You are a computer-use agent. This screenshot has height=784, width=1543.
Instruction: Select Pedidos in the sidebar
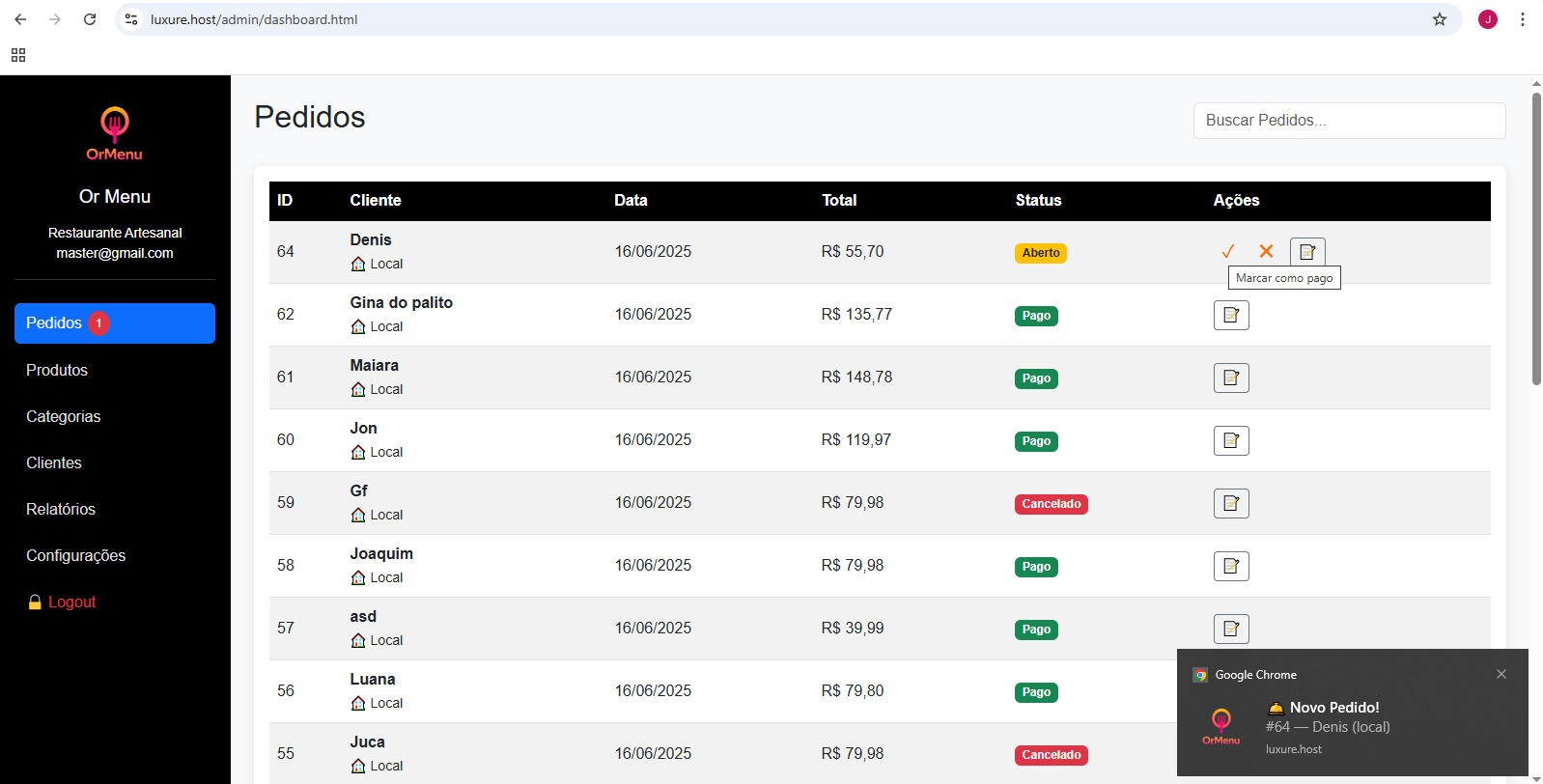pyautogui.click(x=115, y=323)
